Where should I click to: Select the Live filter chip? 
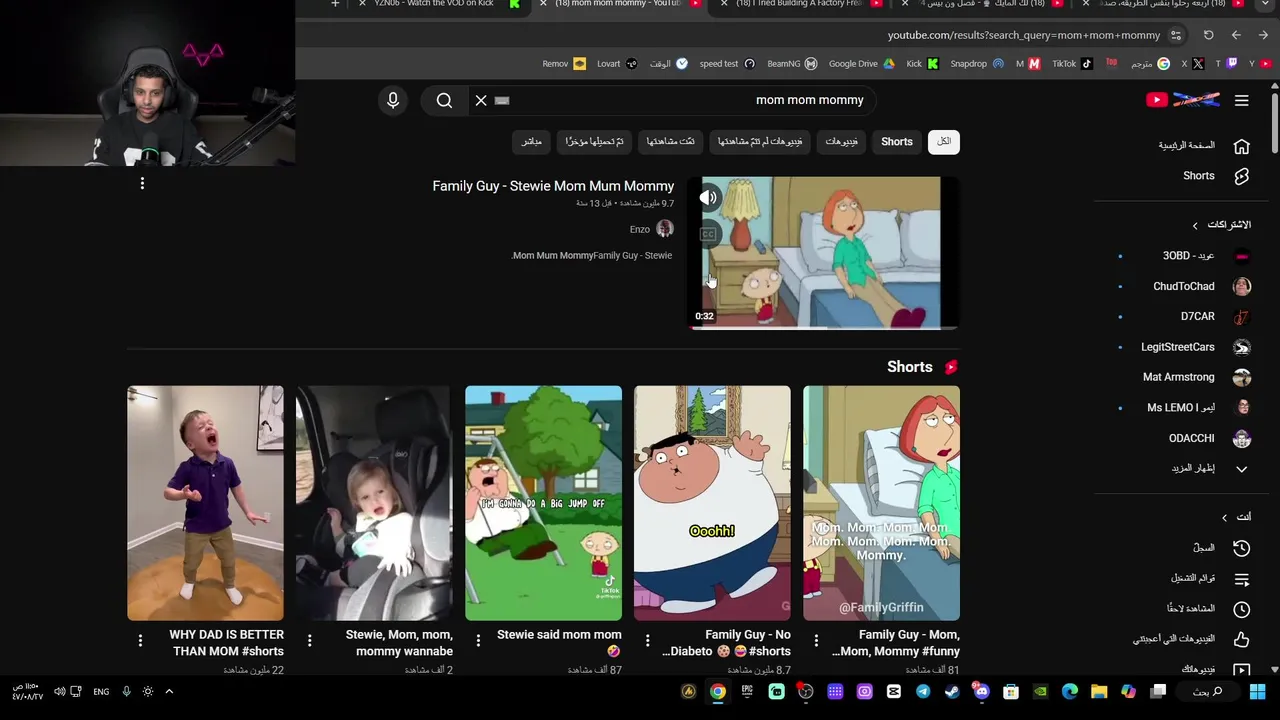(x=531, y=142)
